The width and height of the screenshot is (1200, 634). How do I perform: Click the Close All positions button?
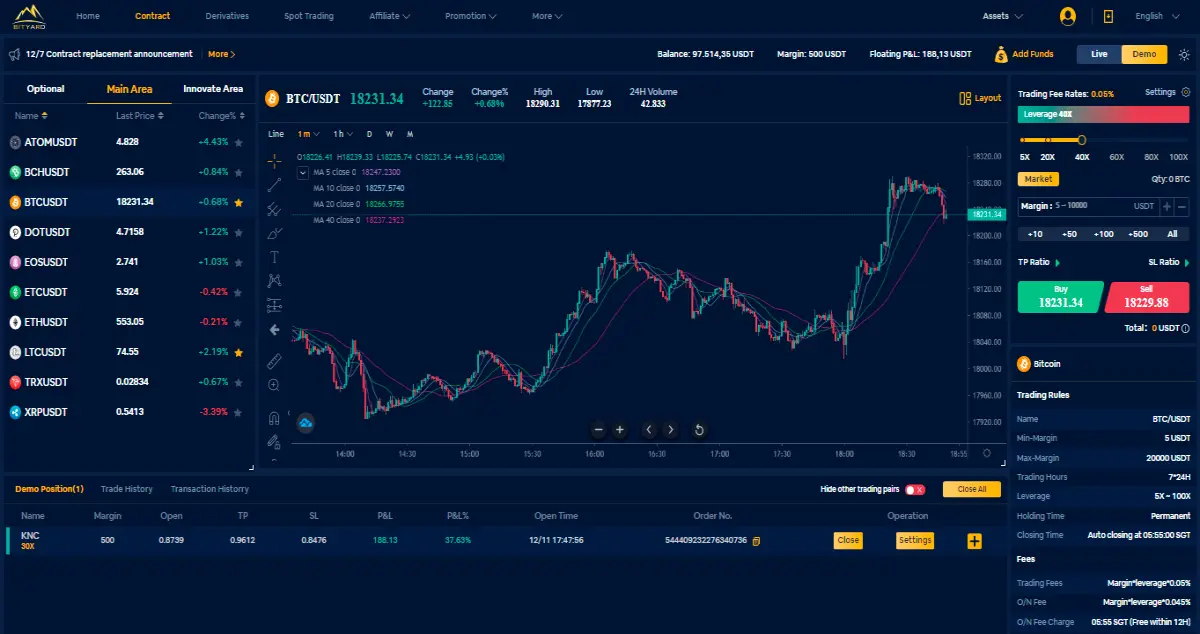[x=972, y=490]
